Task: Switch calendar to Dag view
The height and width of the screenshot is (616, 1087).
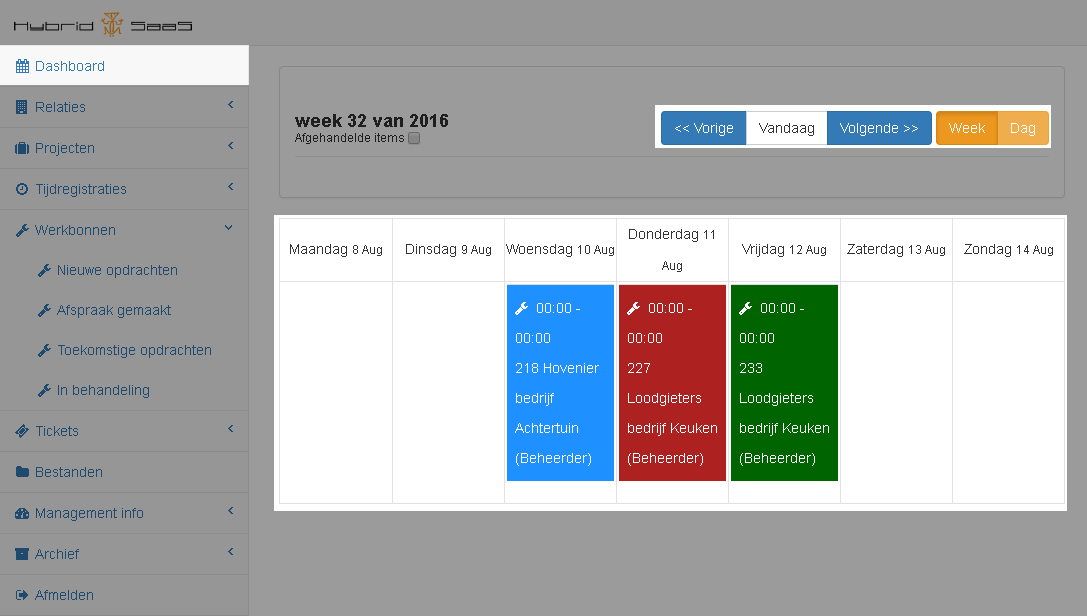Action: point(1022,128)
